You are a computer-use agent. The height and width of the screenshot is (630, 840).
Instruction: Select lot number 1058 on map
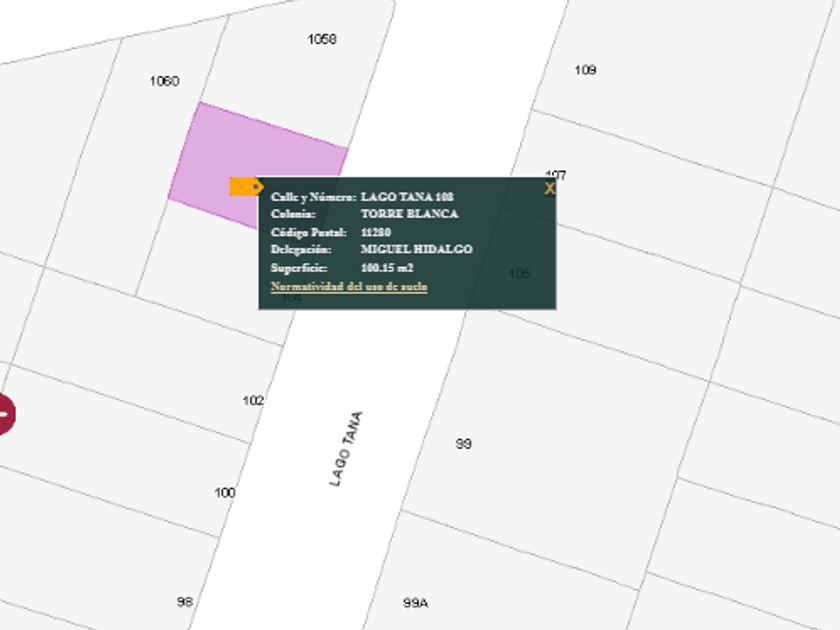coord(321,39)
